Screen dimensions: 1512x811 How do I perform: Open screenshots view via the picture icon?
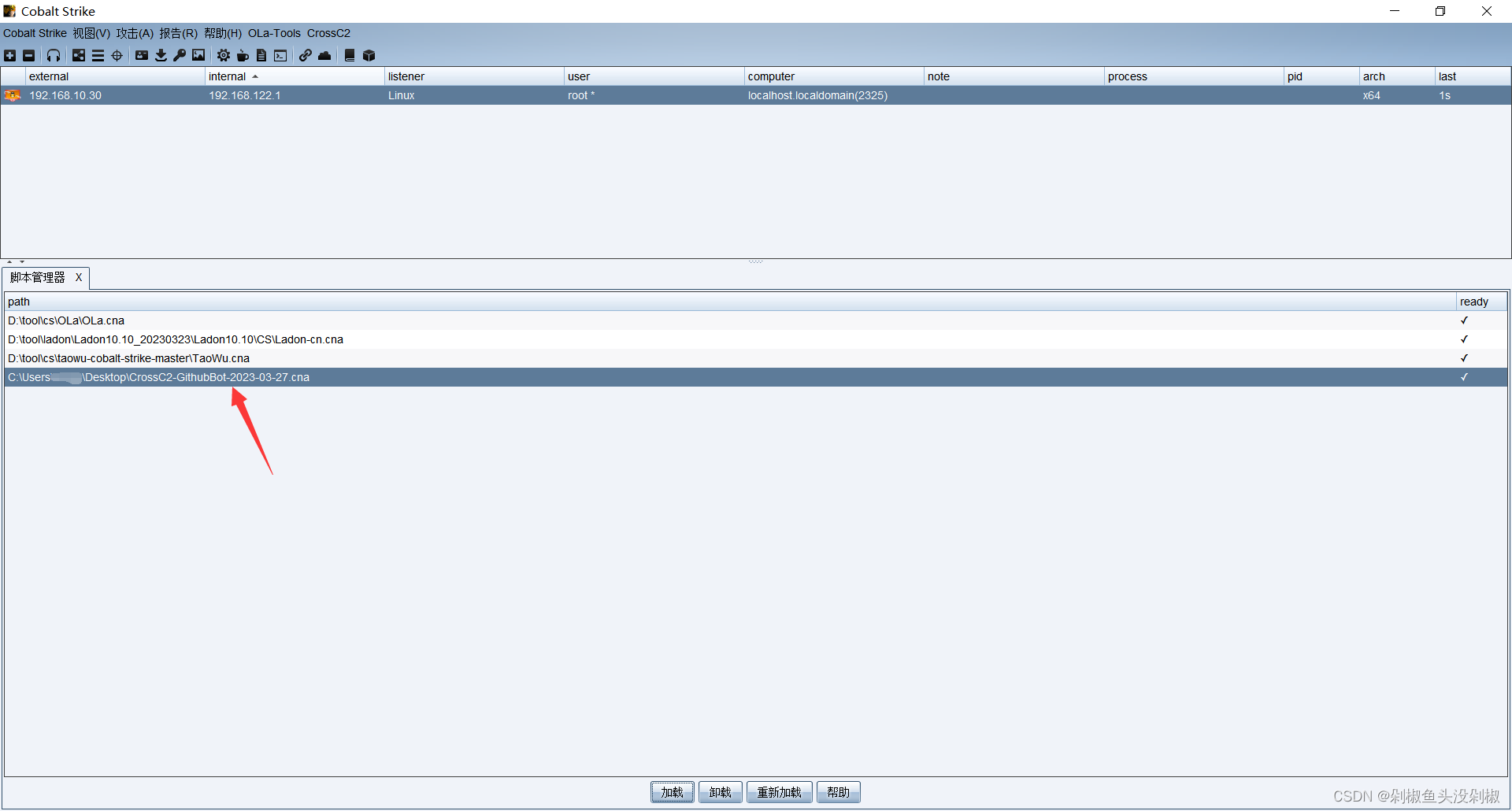tap(198, 55)
